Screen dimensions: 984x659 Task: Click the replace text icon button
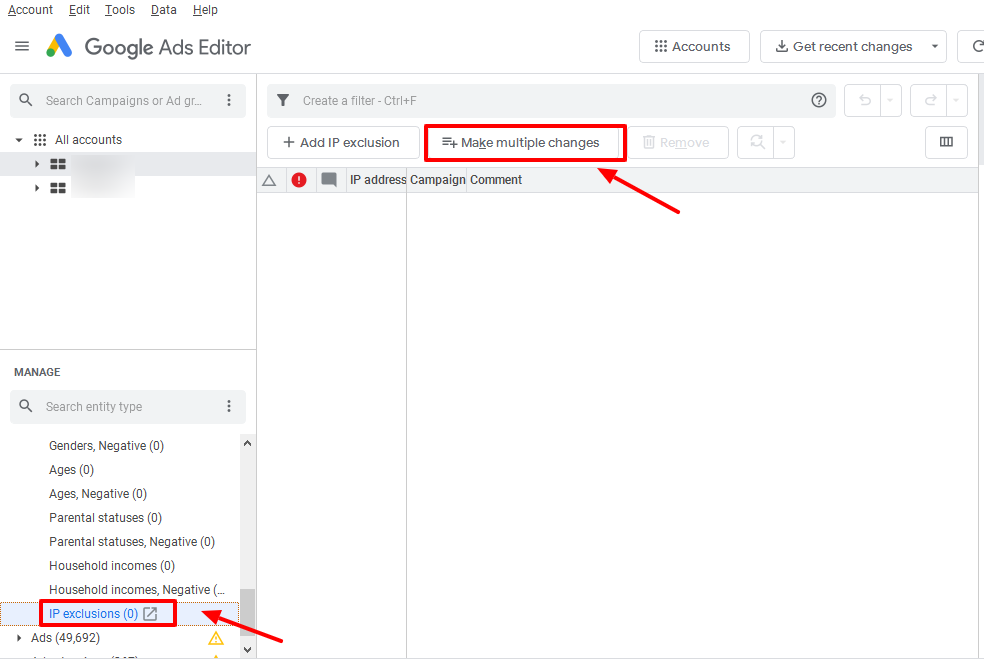pyautogui.click(x=757, y=142)
